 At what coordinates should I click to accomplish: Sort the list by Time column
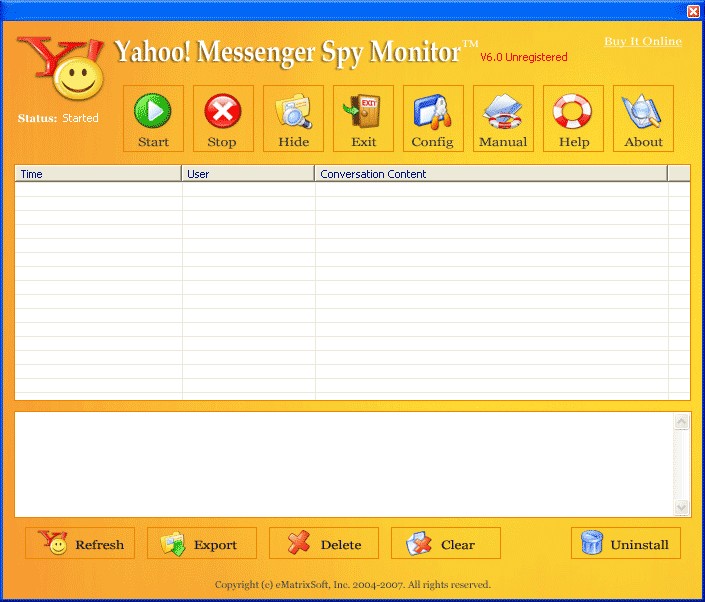[x=98, y=174]
